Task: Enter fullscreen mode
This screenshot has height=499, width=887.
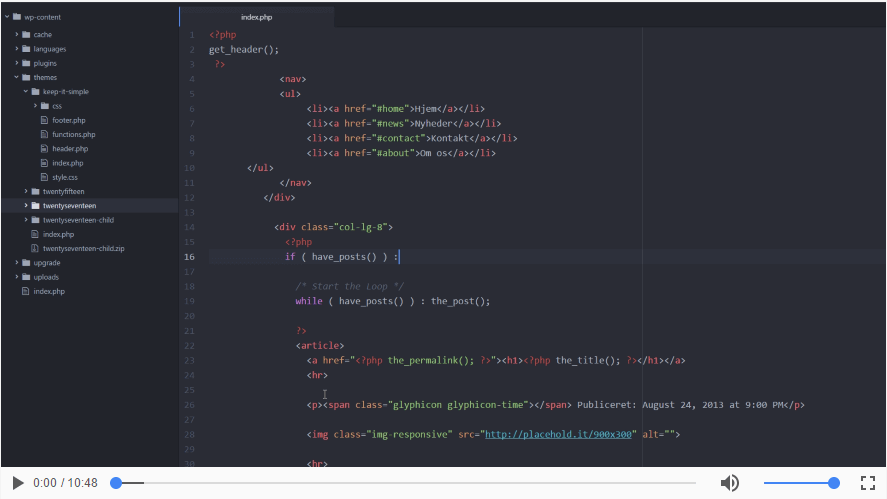Action: pyautogui.click(x=868, y=483)
